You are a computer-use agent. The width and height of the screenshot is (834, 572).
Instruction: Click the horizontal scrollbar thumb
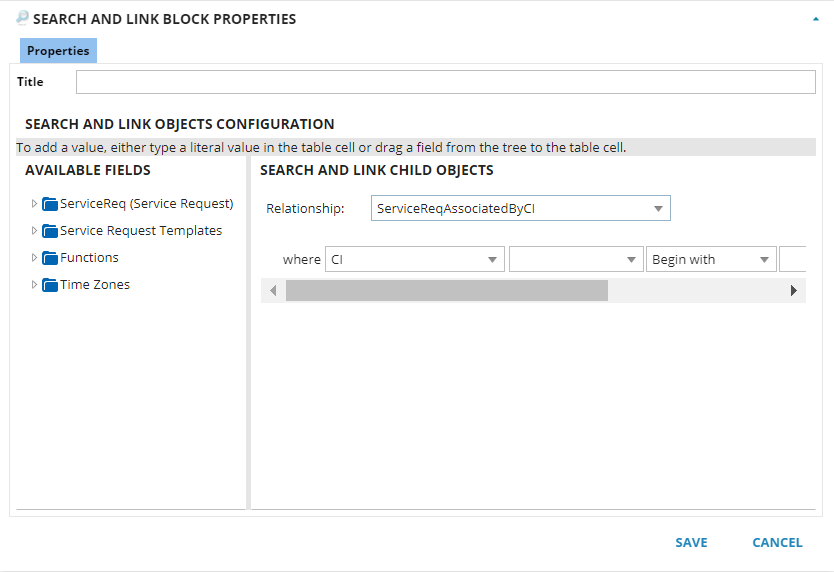pos(446,291)
